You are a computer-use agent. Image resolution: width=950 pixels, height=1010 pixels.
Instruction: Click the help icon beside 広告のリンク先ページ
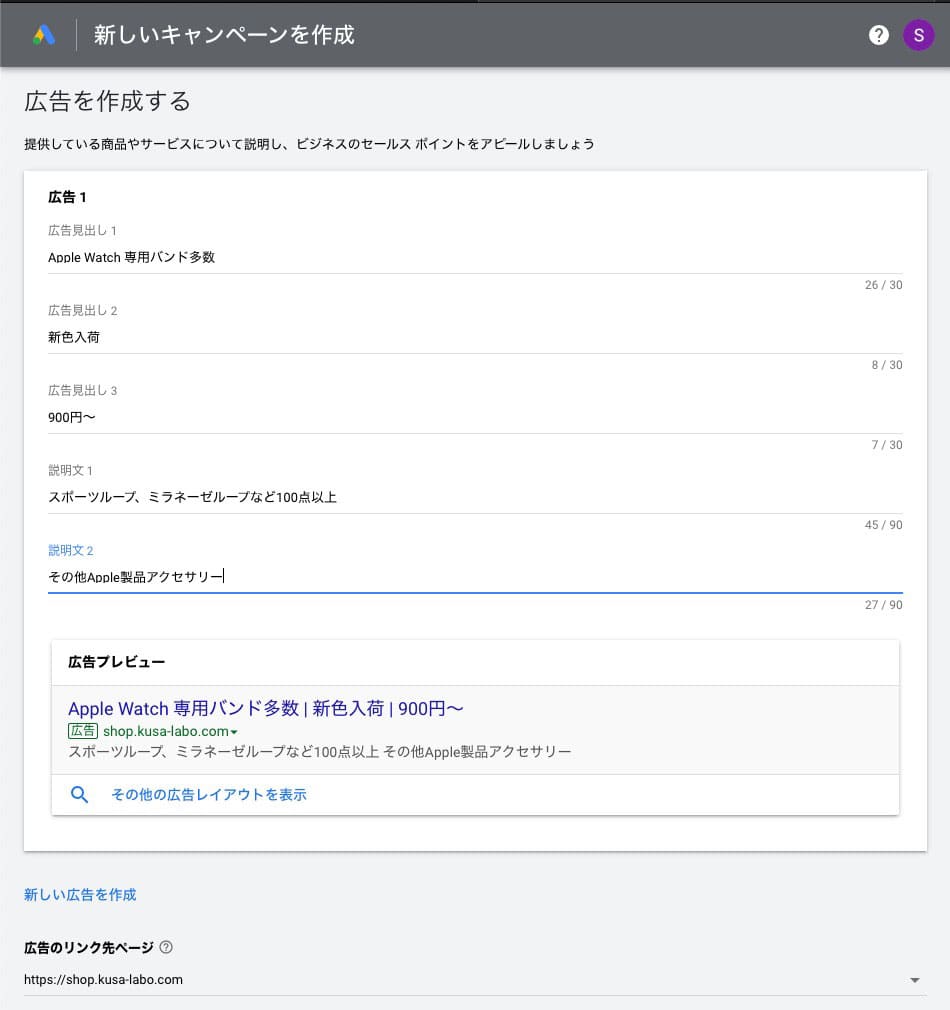[x=166, y=947]
